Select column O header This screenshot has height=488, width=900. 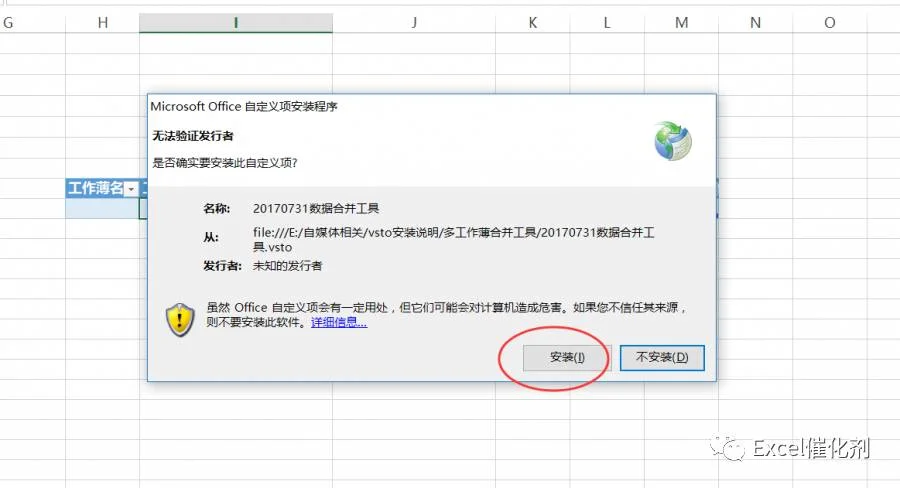[829, 23]
